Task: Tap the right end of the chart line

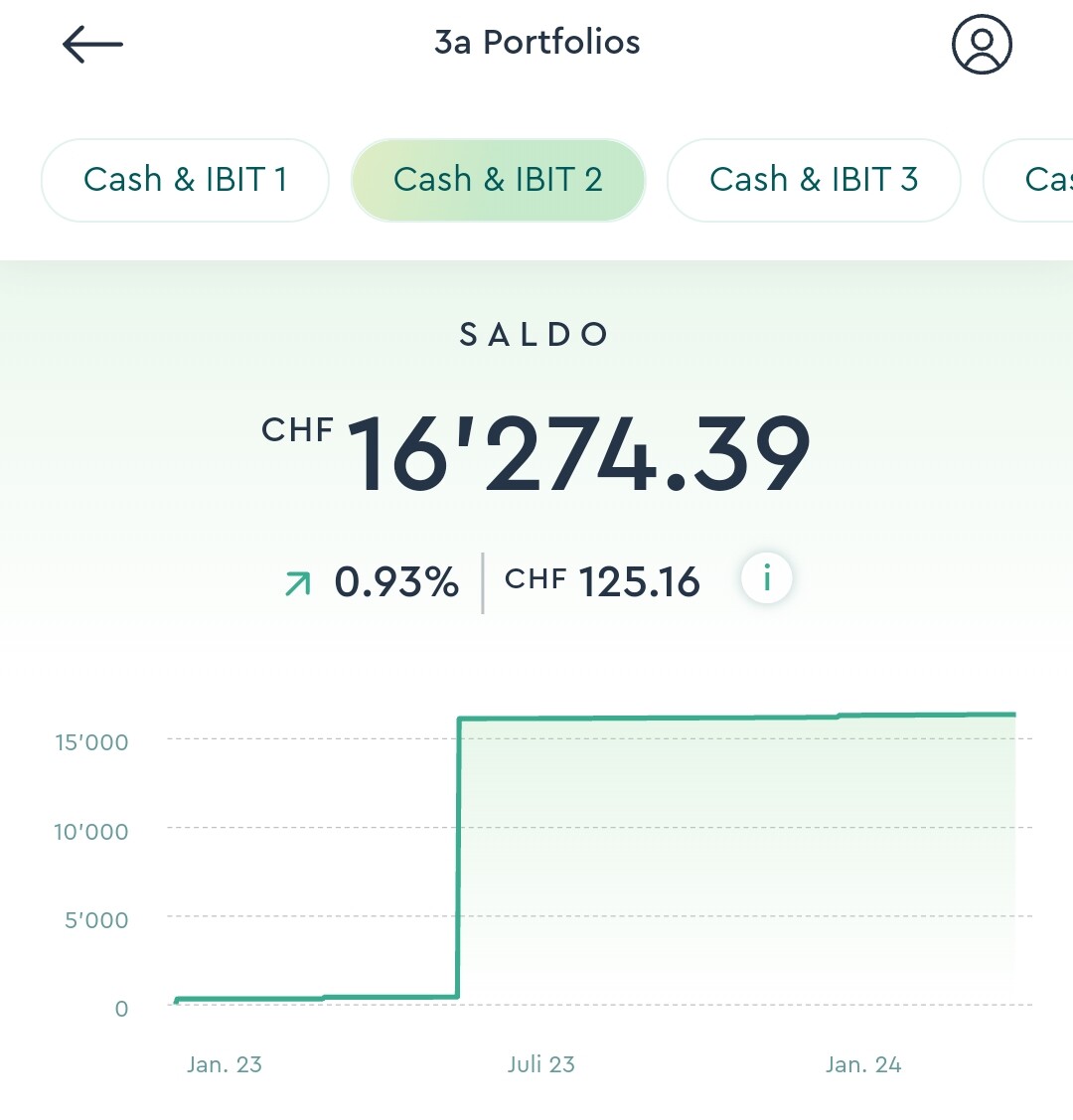Action: pos(1012,715)
